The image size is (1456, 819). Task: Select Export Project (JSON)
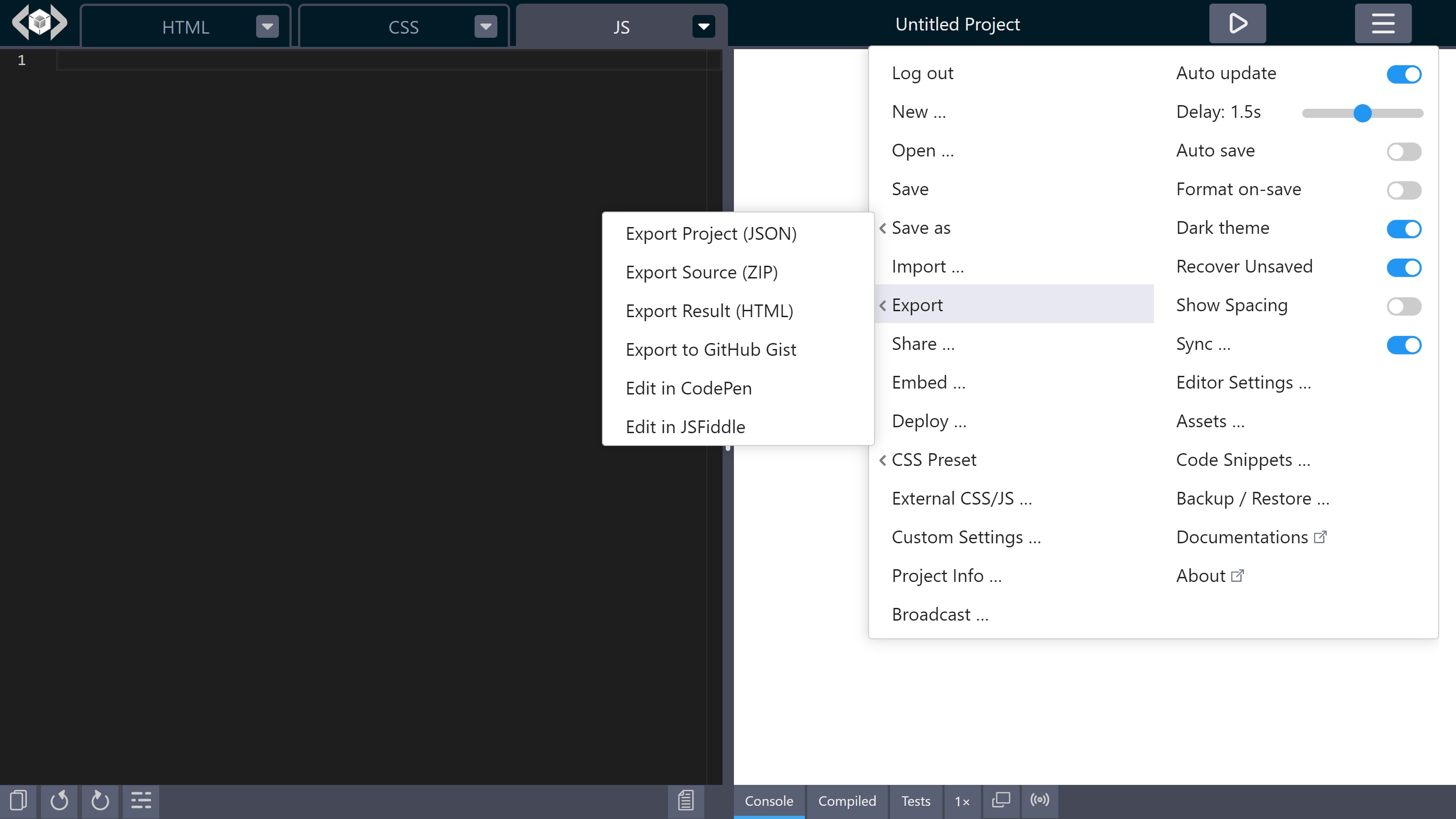coord(710,233)
